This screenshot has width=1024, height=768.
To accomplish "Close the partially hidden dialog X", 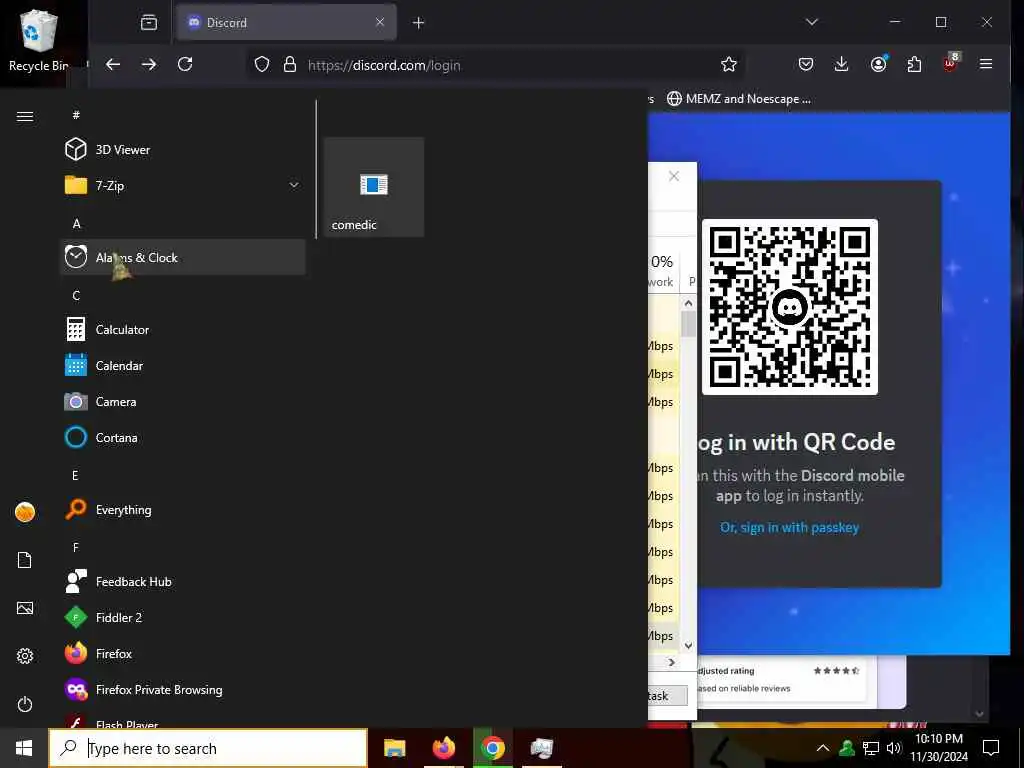I will coord(674,176).
